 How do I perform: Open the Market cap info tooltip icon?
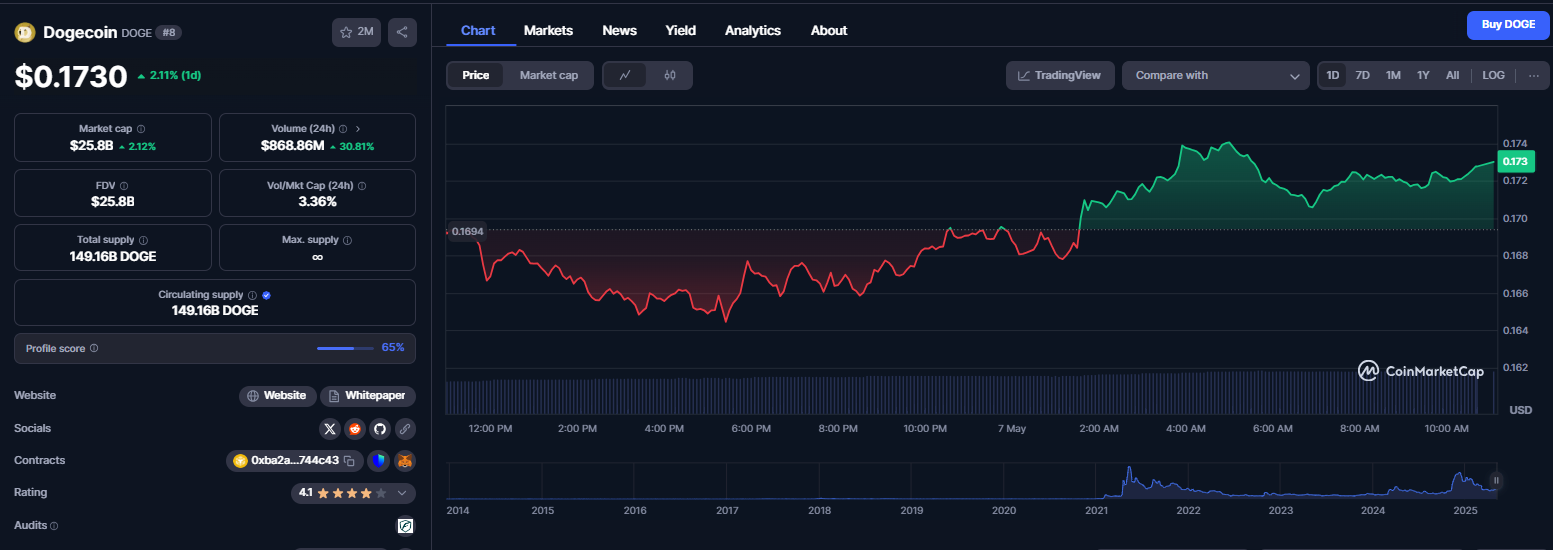pyautogui.click(x=141, y=129)
